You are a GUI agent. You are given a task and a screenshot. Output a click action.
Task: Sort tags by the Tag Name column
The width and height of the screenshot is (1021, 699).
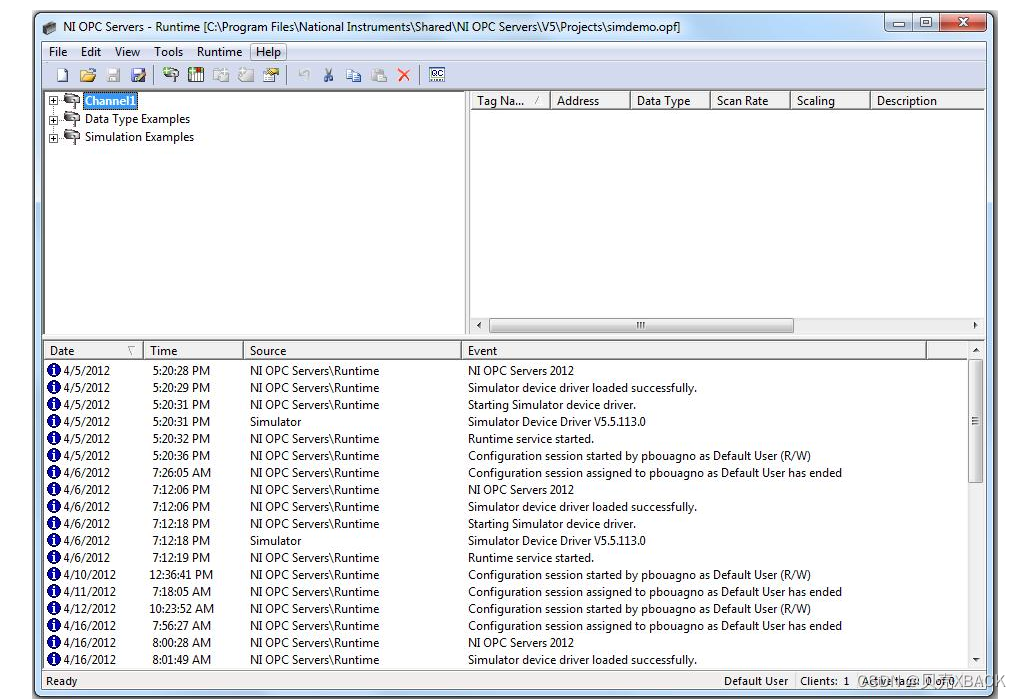[x=510, y=100]
